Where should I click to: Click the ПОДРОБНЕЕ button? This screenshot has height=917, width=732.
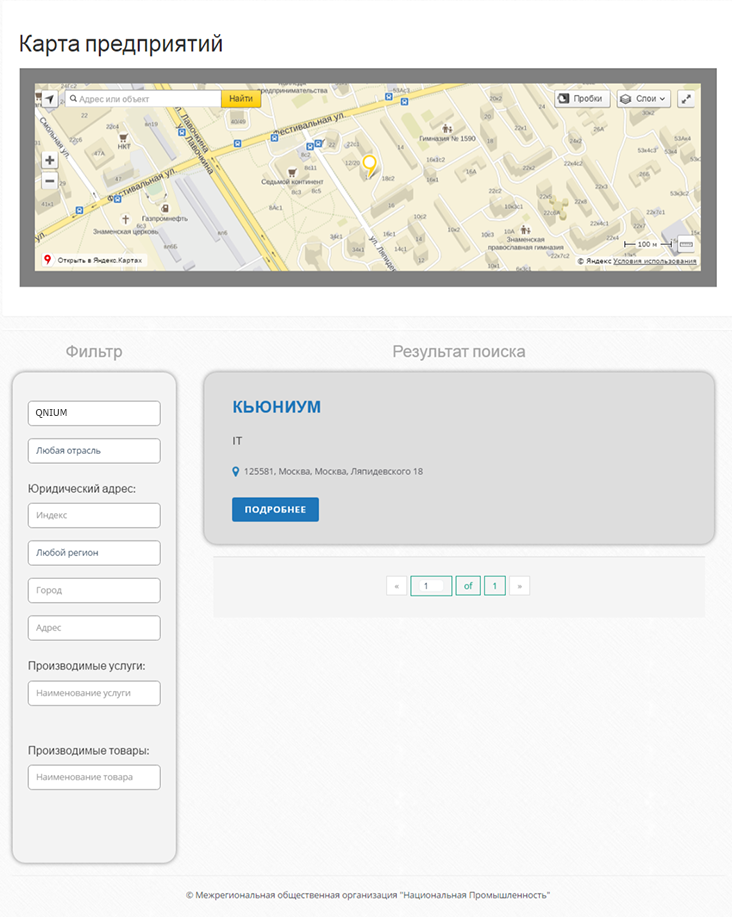275,509
